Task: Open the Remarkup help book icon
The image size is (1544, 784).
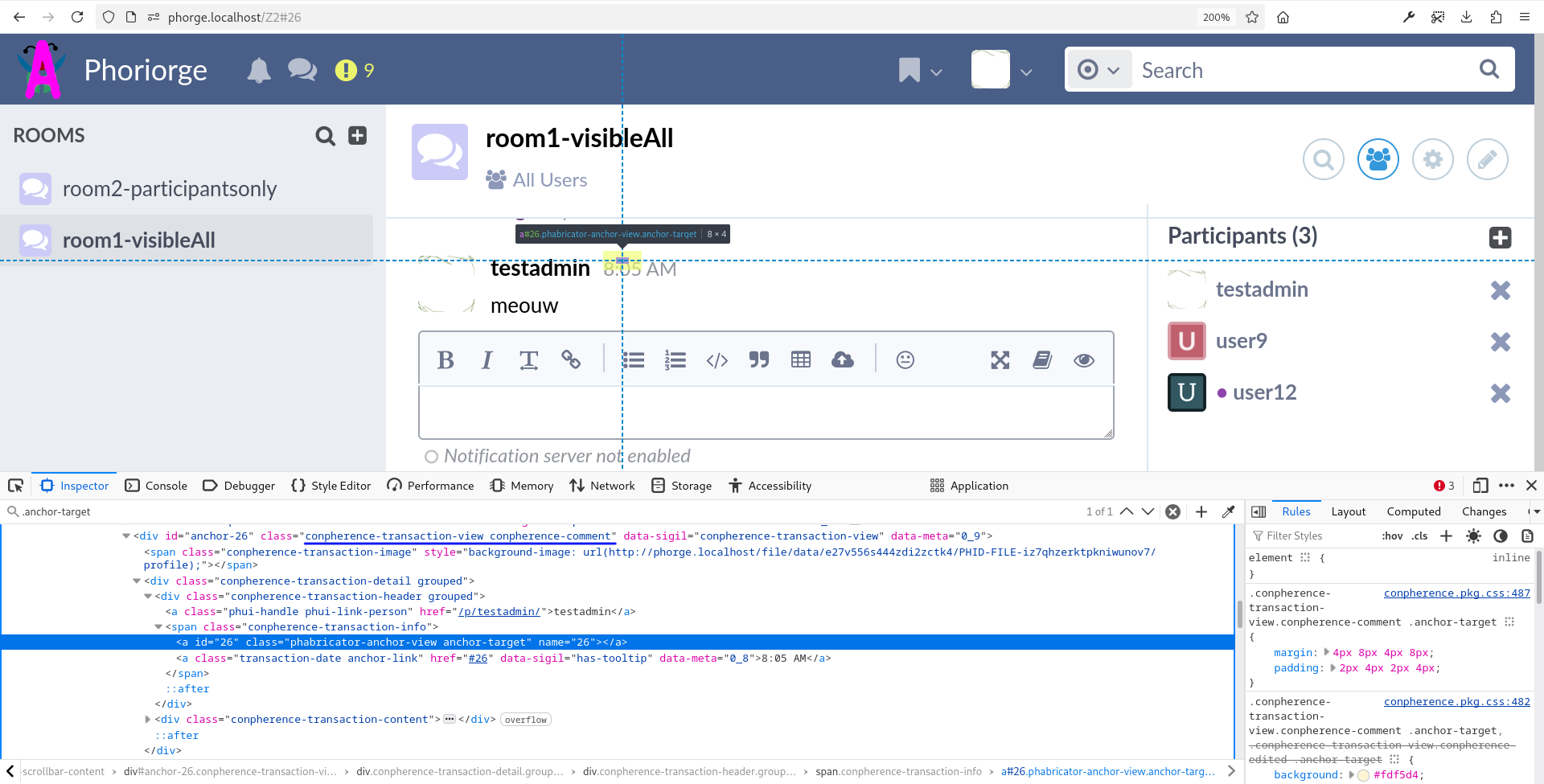Action: (x=1042, y=360)
